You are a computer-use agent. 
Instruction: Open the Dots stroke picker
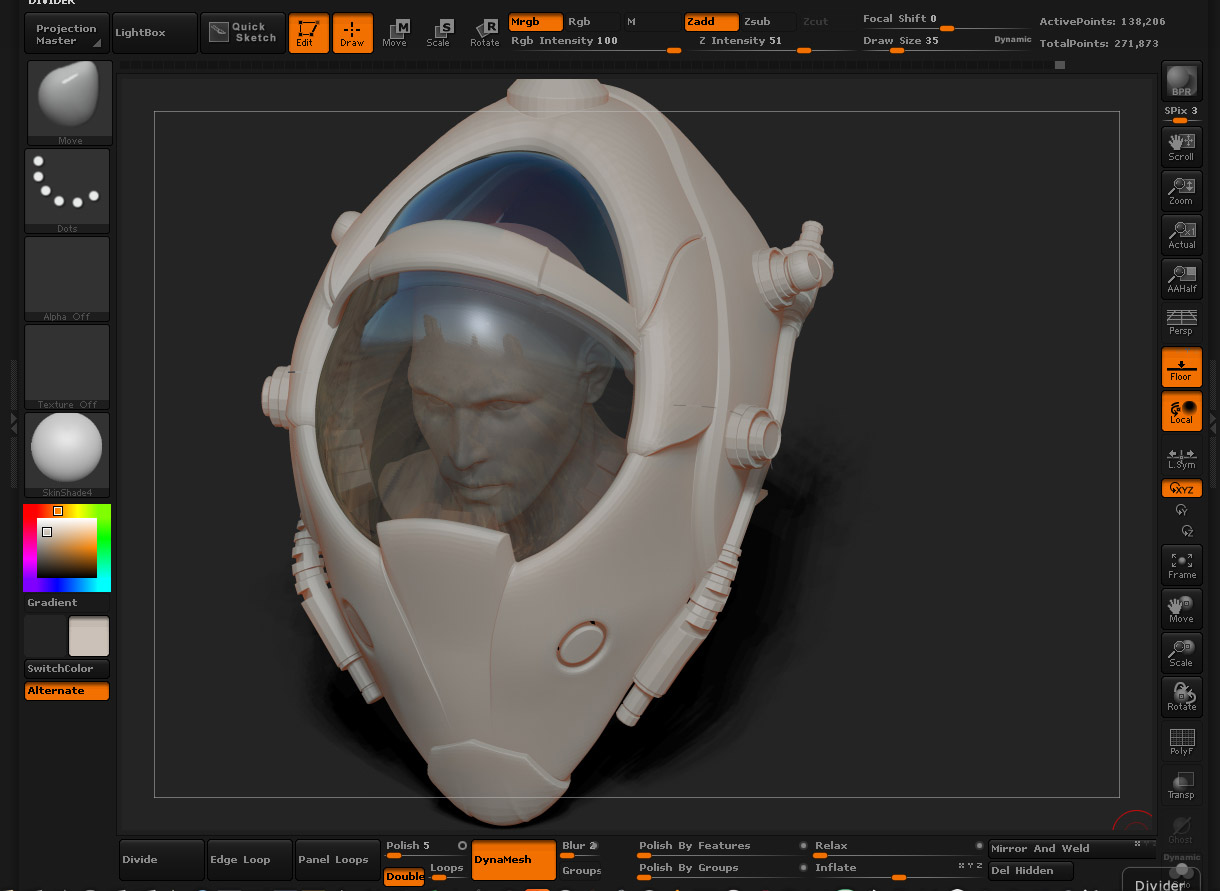tap(67, 191)
